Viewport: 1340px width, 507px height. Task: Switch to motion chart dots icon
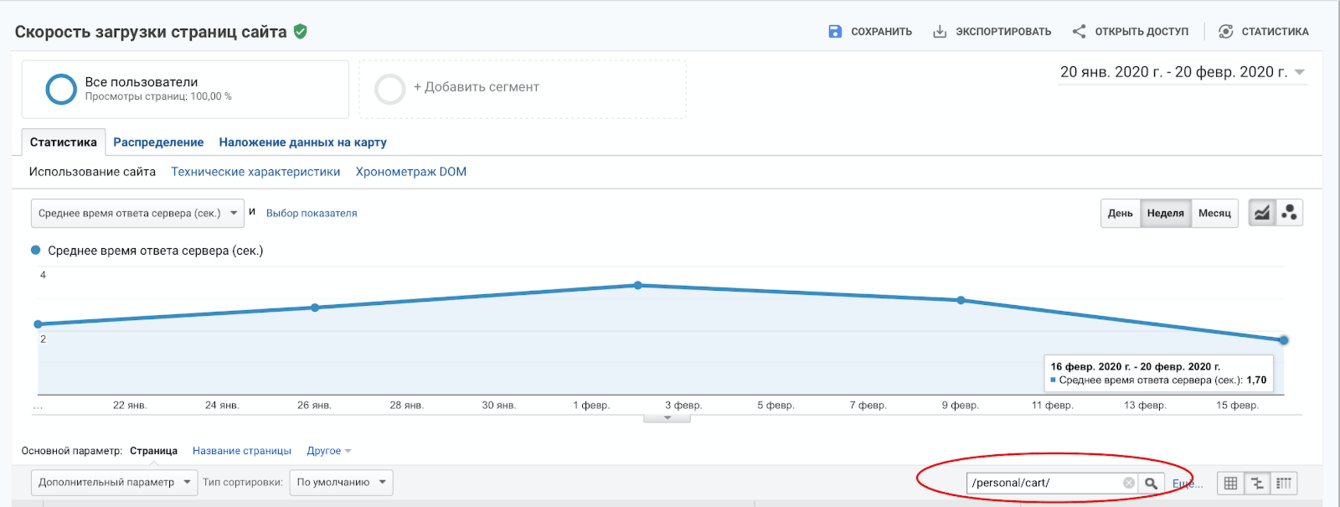1290,213
